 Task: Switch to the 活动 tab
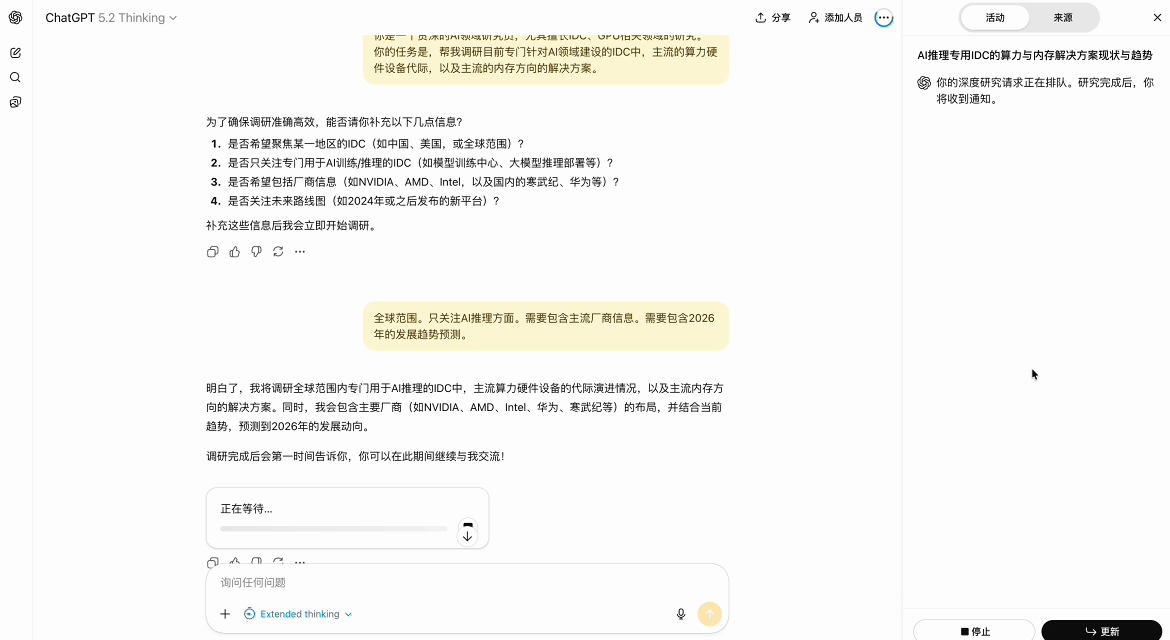tap(995, 18)
